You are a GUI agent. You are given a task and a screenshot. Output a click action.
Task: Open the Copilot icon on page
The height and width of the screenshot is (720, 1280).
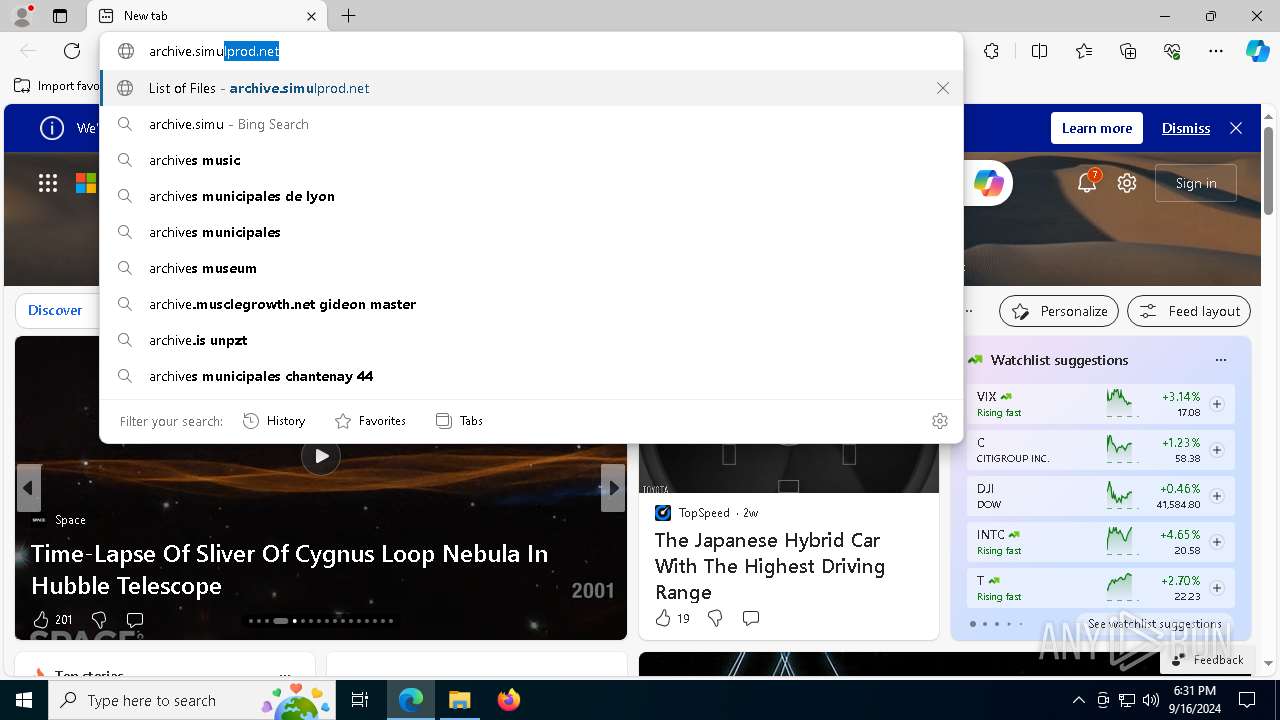(988, 183)
